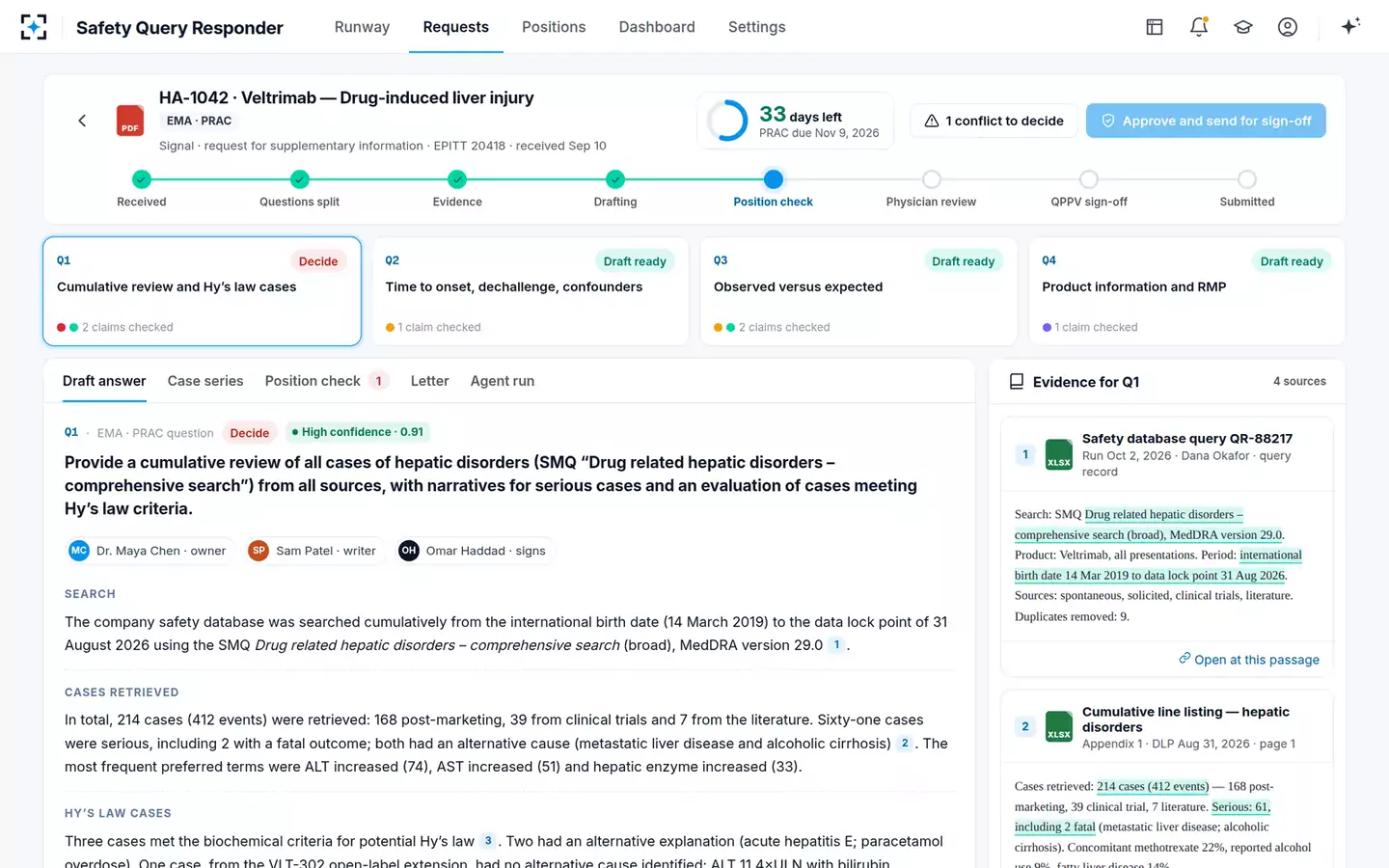
Task: Open Settings in top navigation
Action: point(757,27)
